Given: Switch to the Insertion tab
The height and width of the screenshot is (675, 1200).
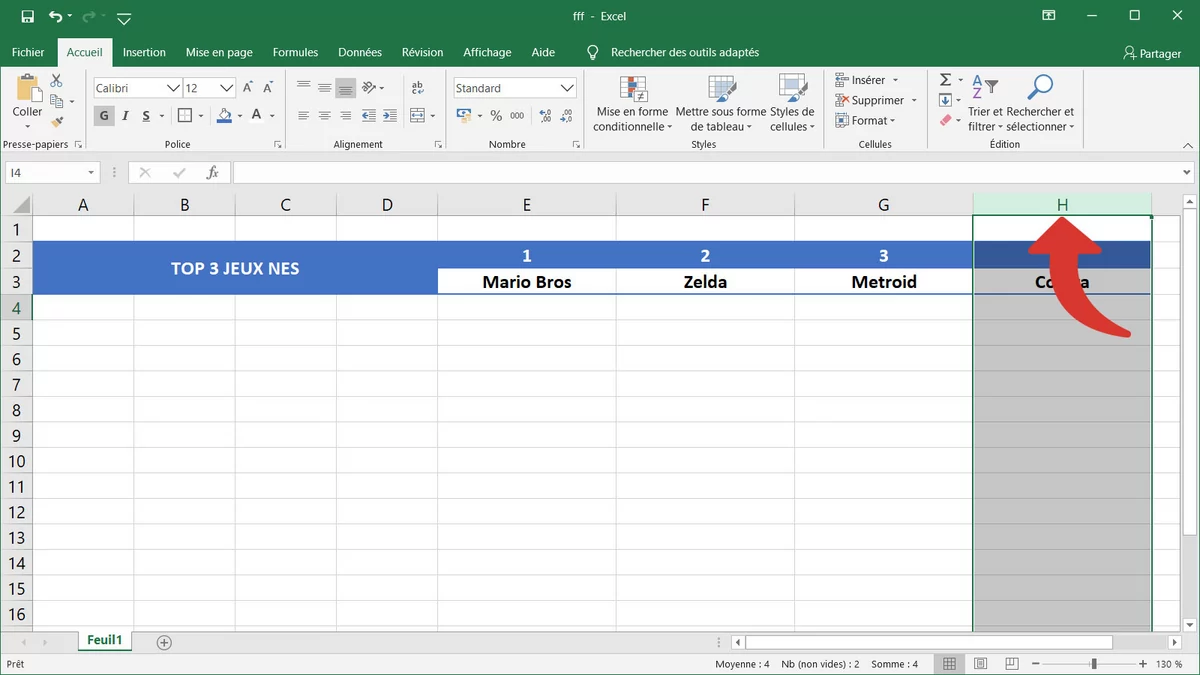Looking at the screenshot, I should (144, 52).
